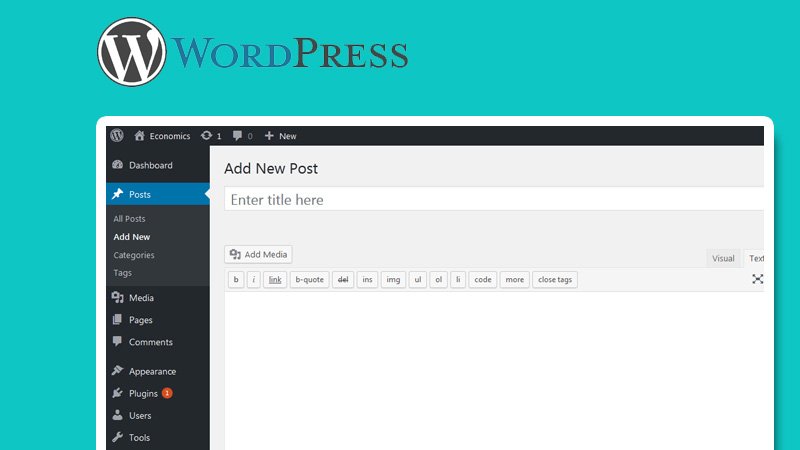Open Pages in the sidebar

(x=158, y=320)
